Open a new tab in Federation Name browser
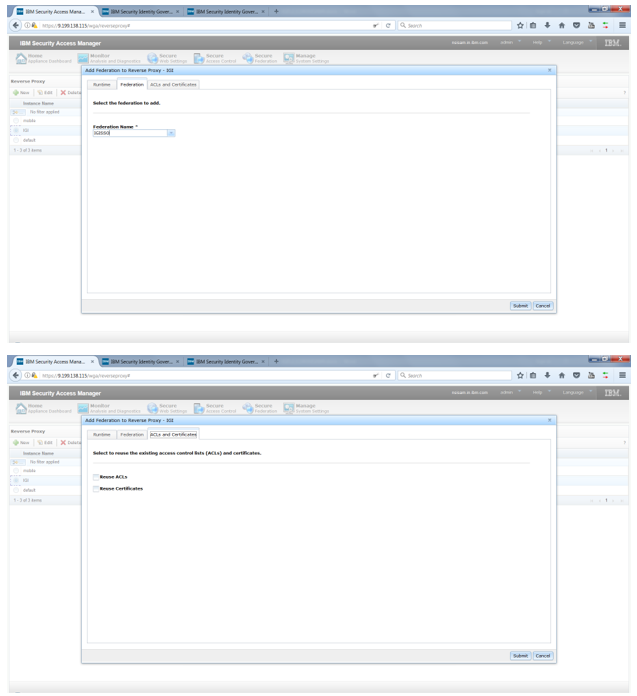 coord(276,12)
